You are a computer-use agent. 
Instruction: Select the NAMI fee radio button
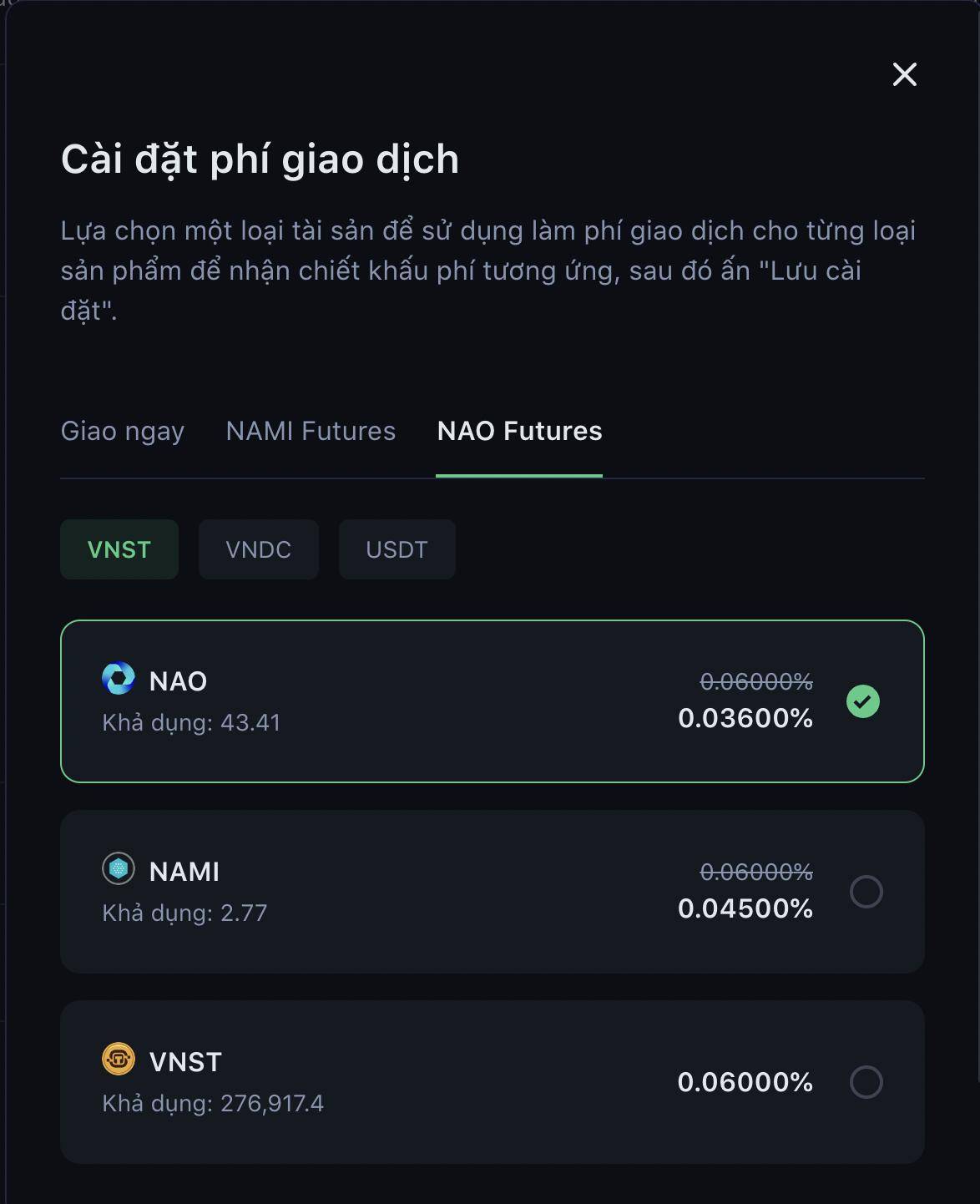coord(866,892)
